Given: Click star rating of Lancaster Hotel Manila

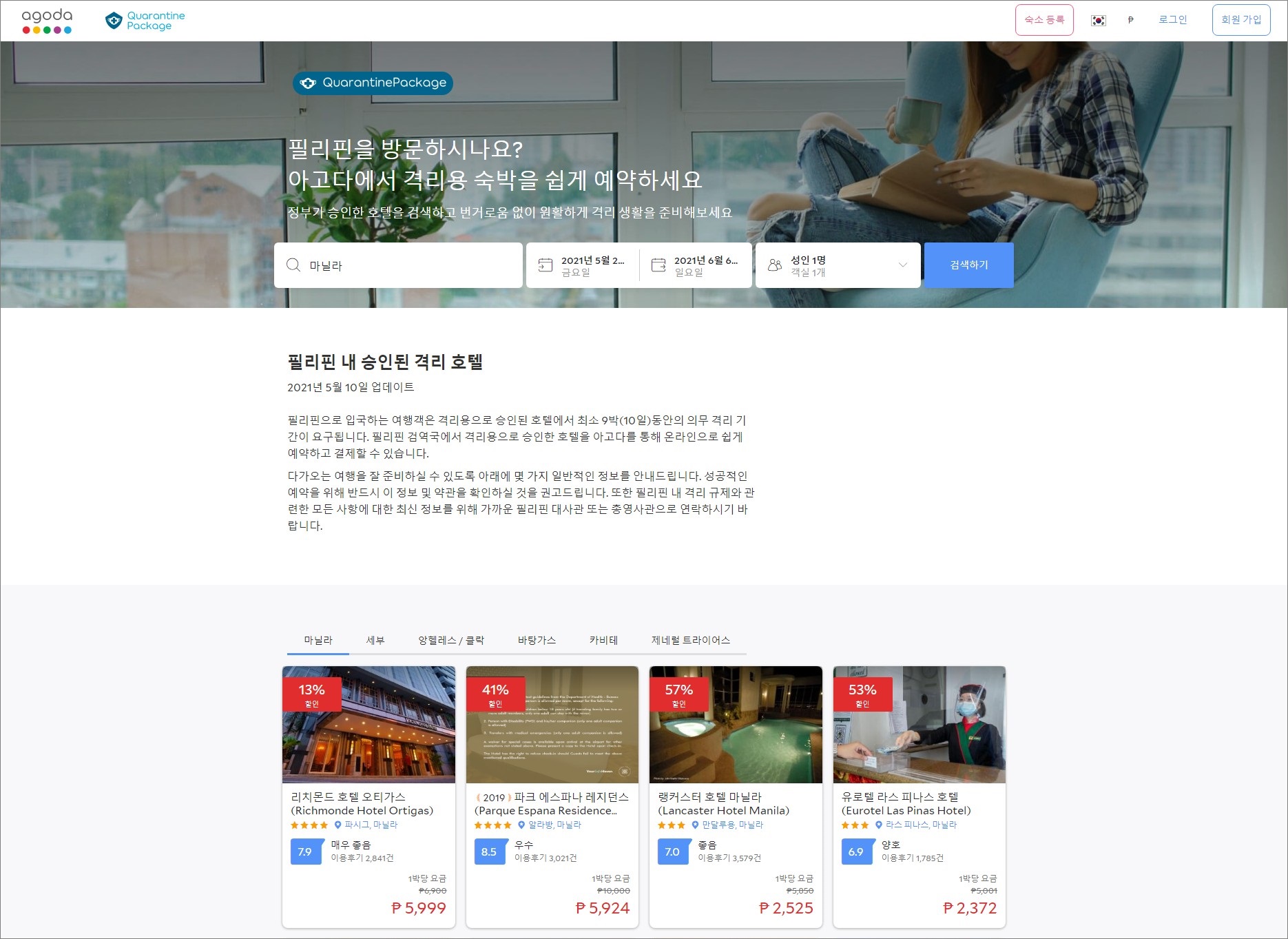Looking at the screenshot, I should pos(672,825).
